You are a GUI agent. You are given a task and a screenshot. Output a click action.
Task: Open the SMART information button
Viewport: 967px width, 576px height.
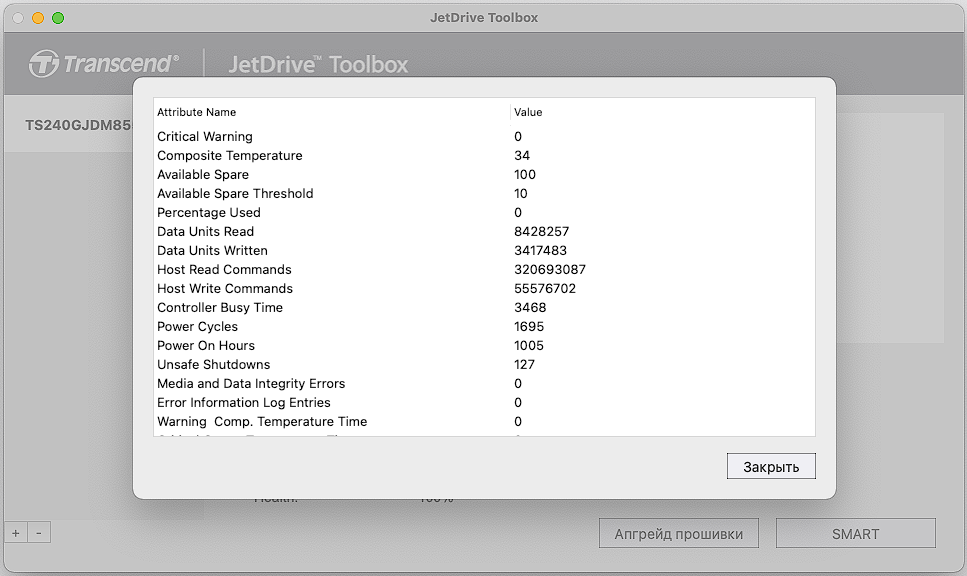[855, 534]
